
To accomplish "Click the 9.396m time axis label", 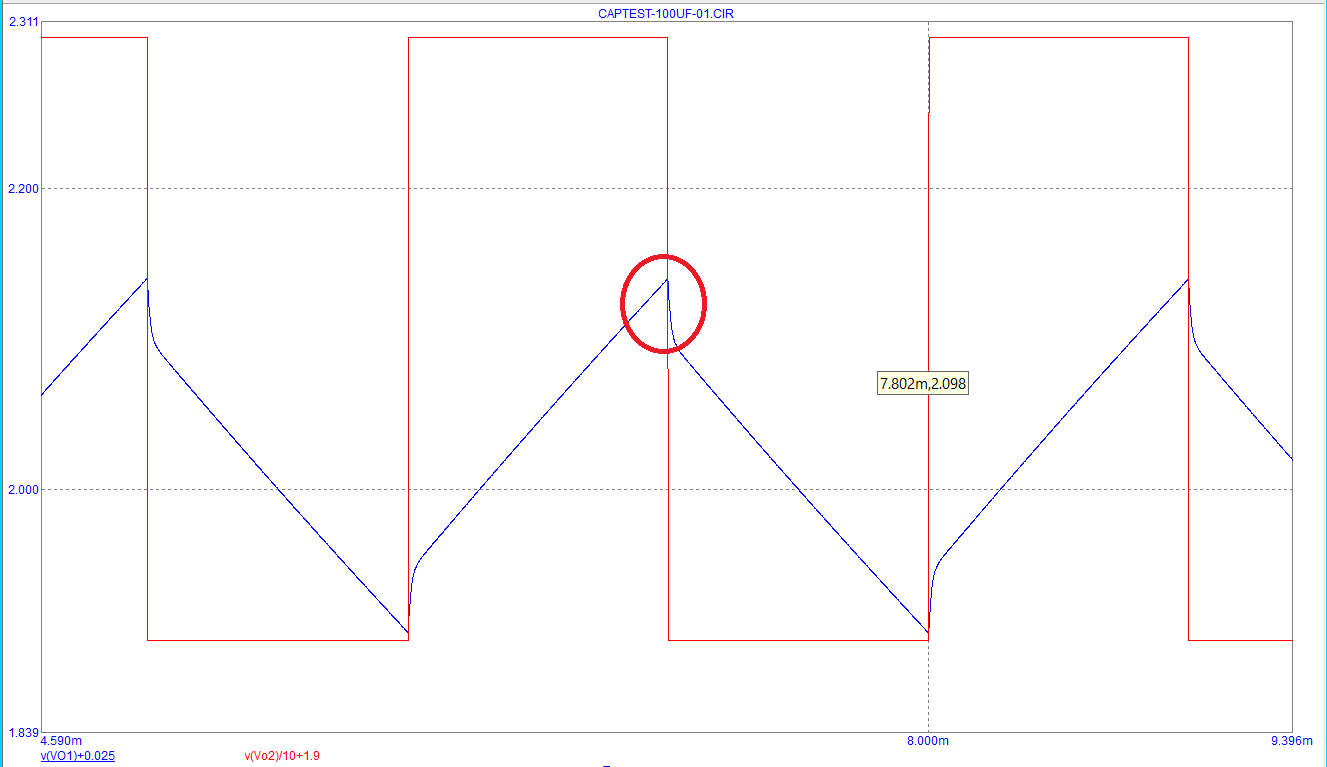I will pyautogui.click(x=1289, y=741).
